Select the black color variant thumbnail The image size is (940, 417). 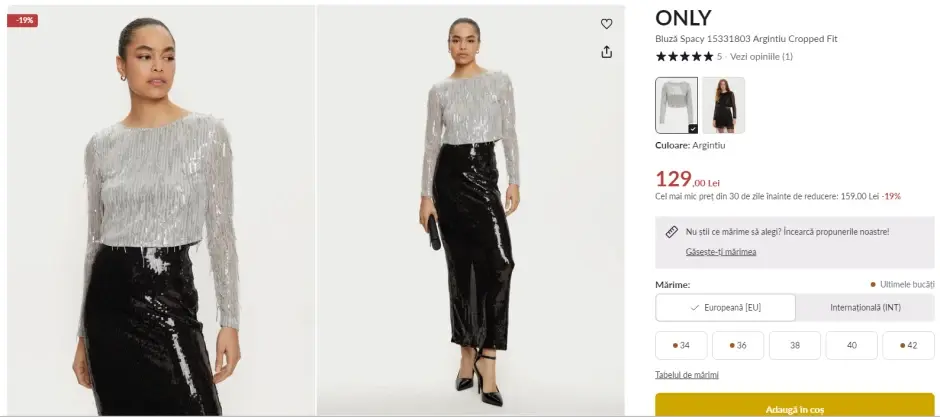[x=723, y=105]
